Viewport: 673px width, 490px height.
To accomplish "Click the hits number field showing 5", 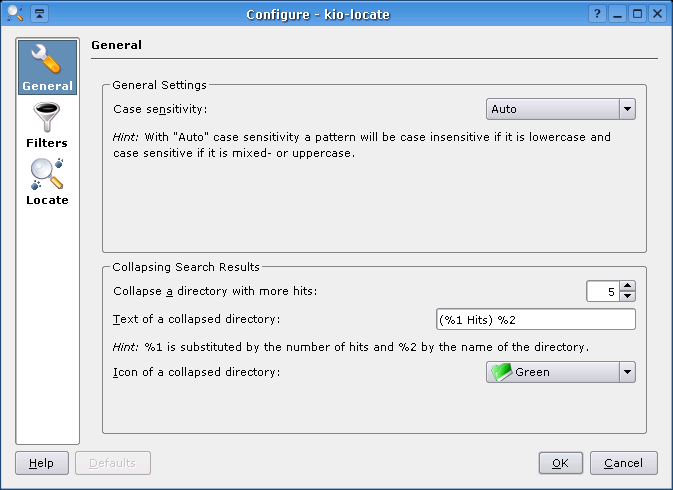I will pos(602,291).
